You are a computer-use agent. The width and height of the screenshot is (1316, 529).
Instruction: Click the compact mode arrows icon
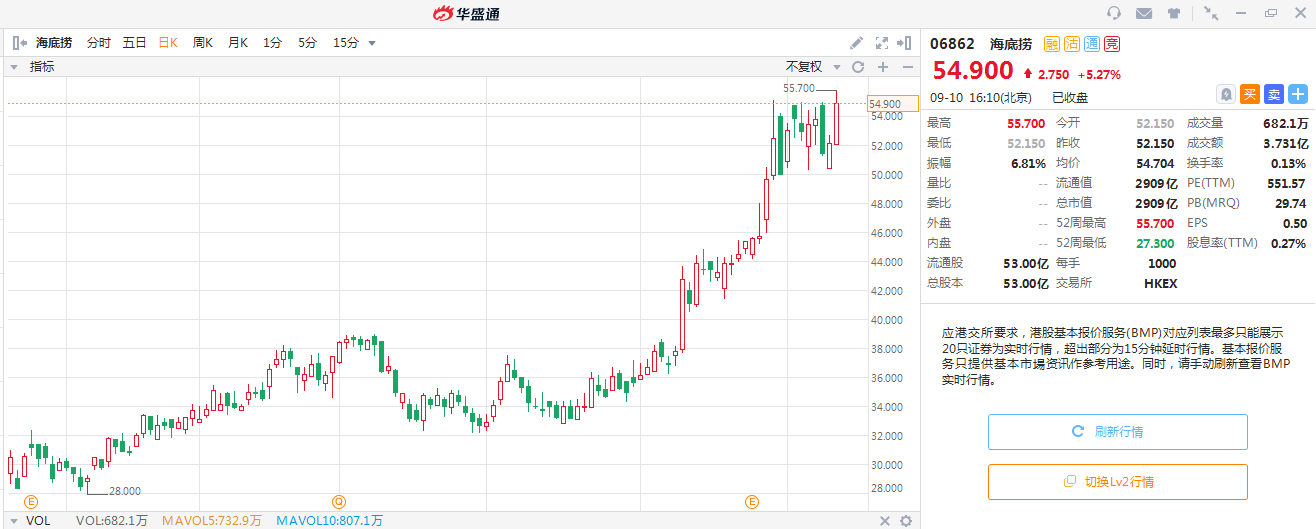[1211, 13]
